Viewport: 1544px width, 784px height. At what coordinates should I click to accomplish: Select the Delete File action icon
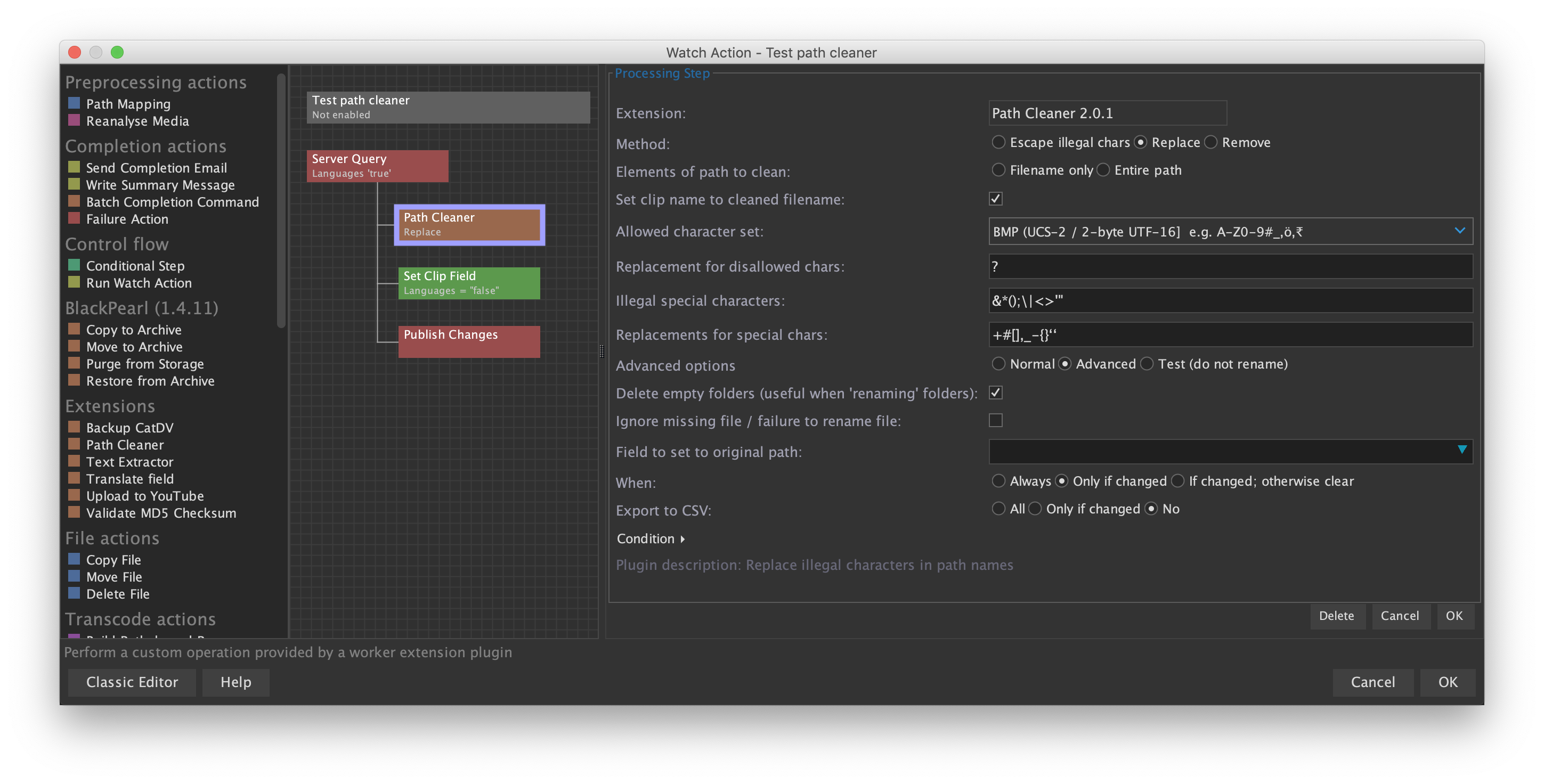(x=75, y=593)
